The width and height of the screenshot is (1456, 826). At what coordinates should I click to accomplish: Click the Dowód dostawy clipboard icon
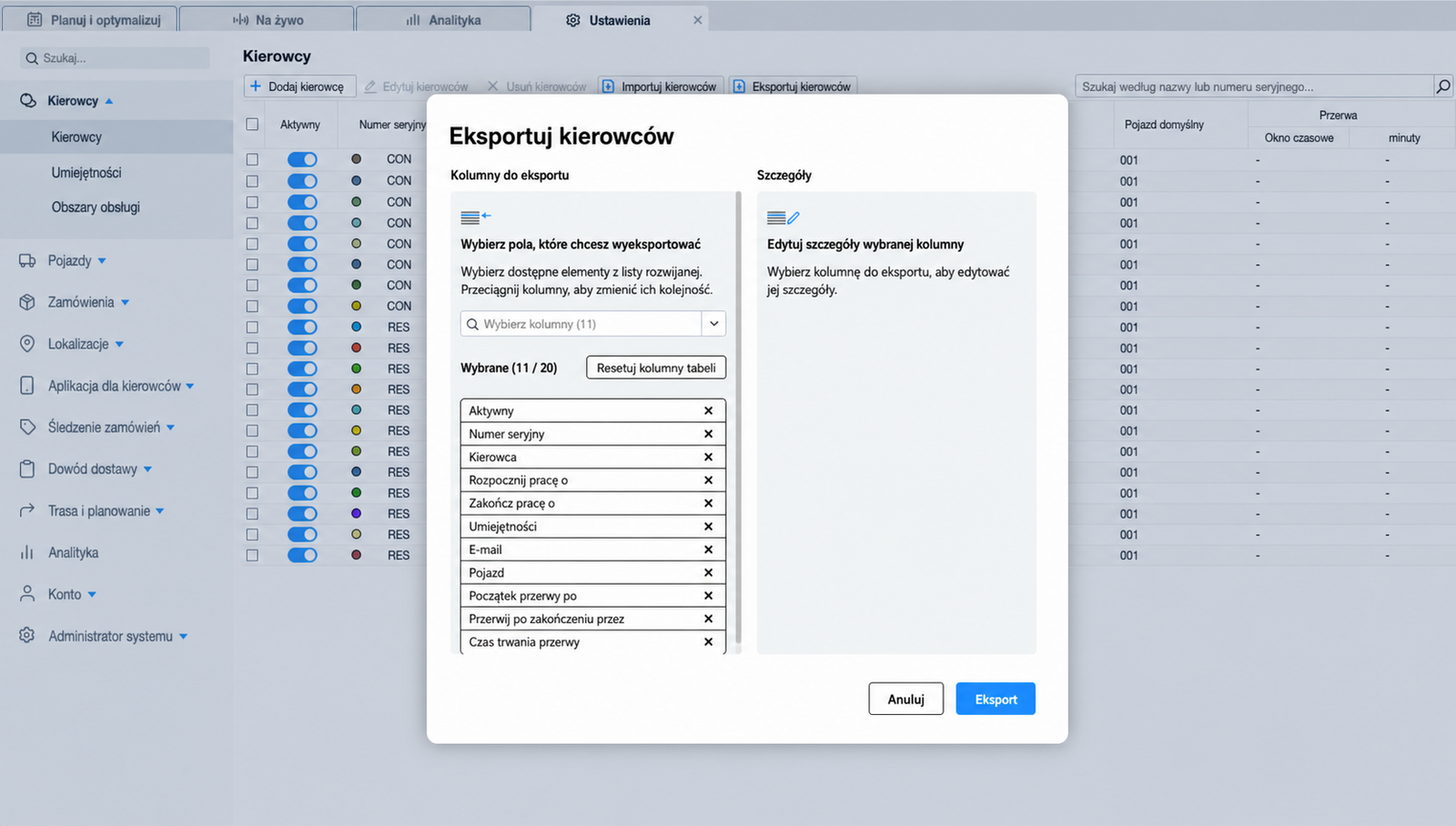click(x=27, y=468)
